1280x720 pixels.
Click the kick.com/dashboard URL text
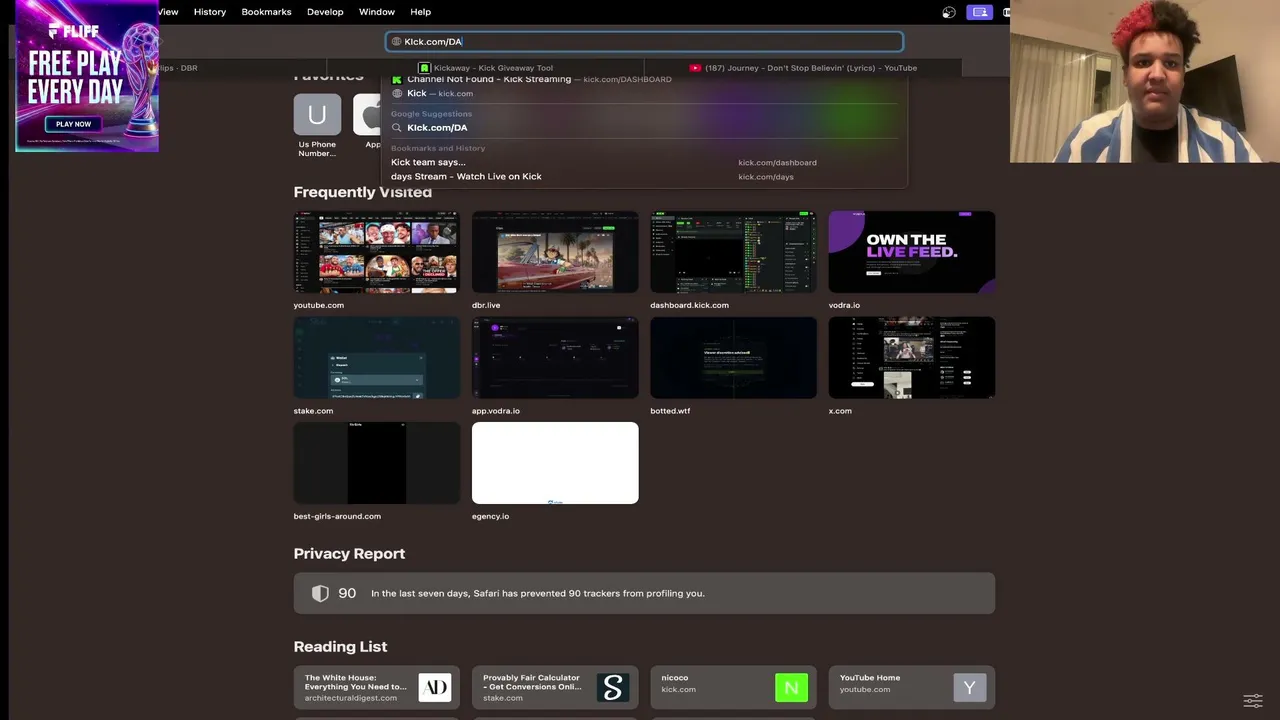click(777, 163)
